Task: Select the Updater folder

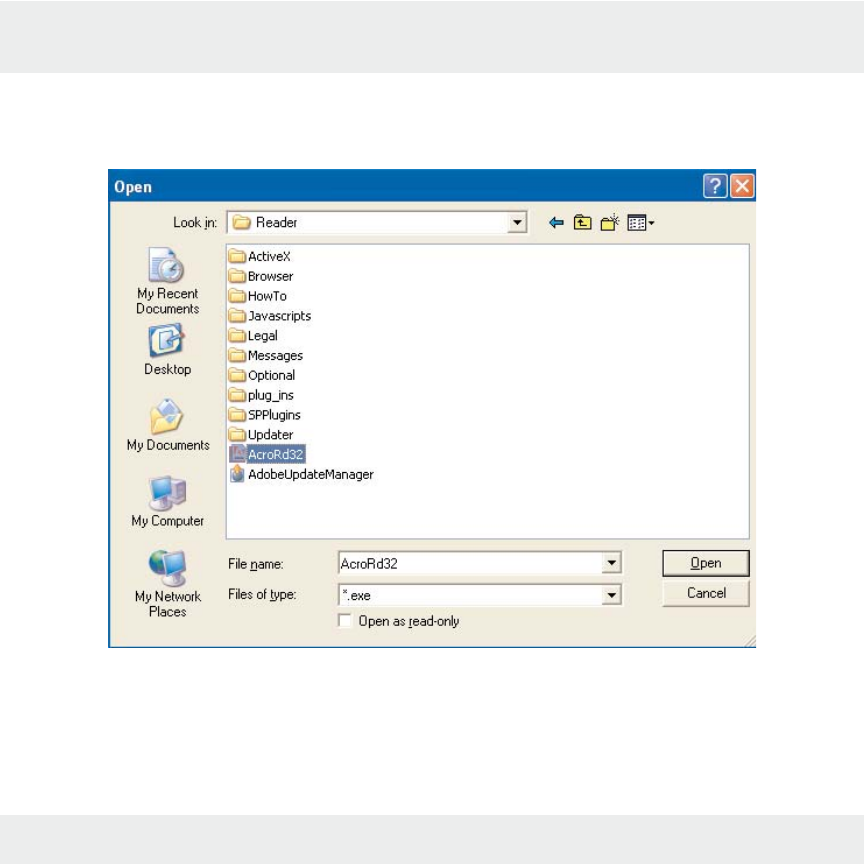Action: pos(261,435)
